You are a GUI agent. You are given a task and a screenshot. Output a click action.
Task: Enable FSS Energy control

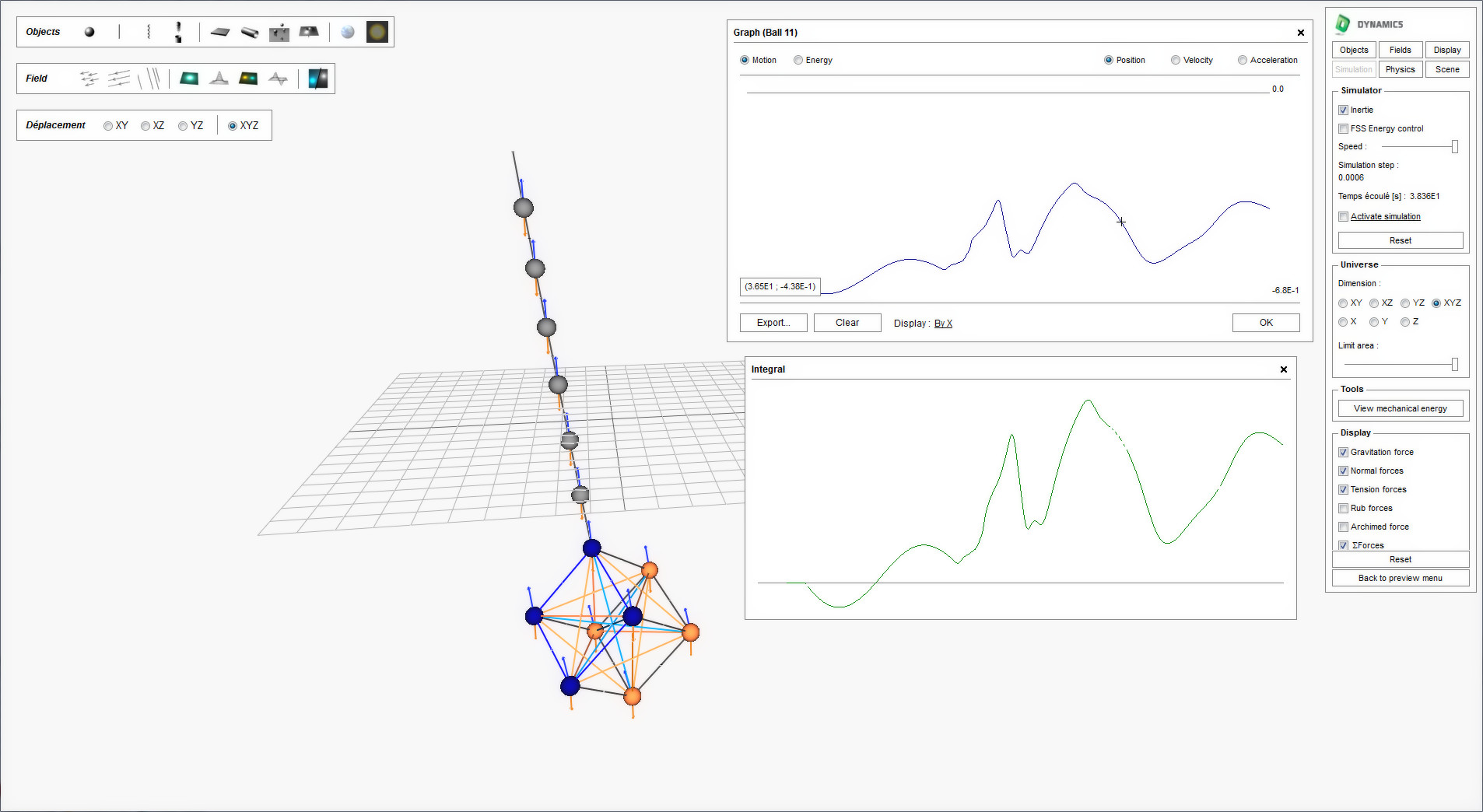click(x=1344, y=128)
